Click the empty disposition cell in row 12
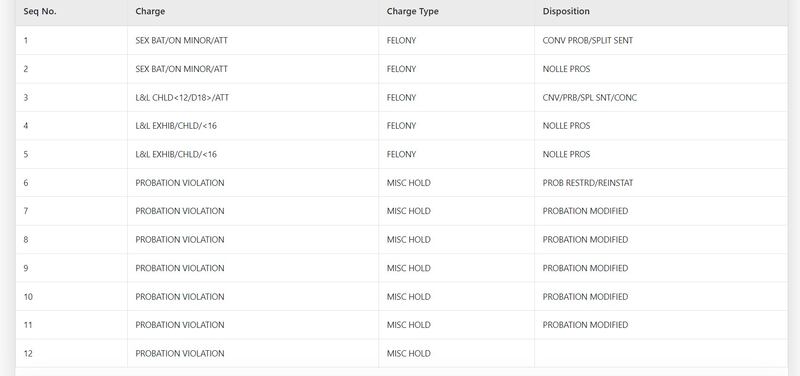This screenshot has width=800, height=376. click(661, 353)
